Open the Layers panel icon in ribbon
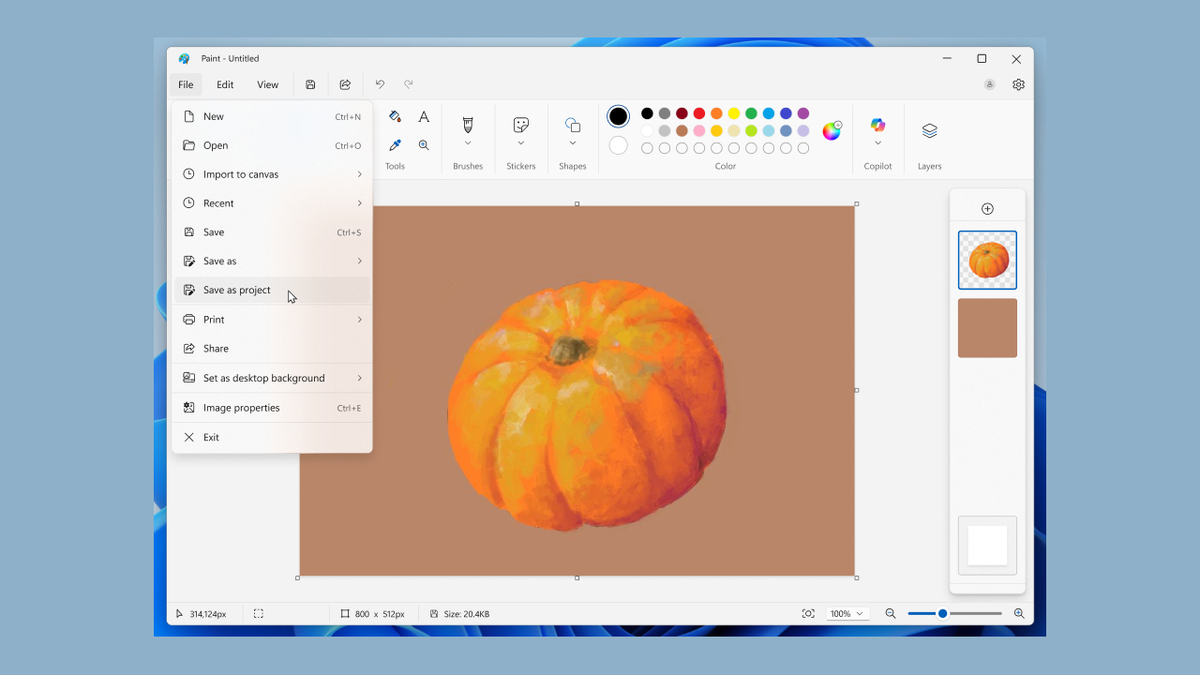Viewport: 1200px width, 675px height. (929, 130)
